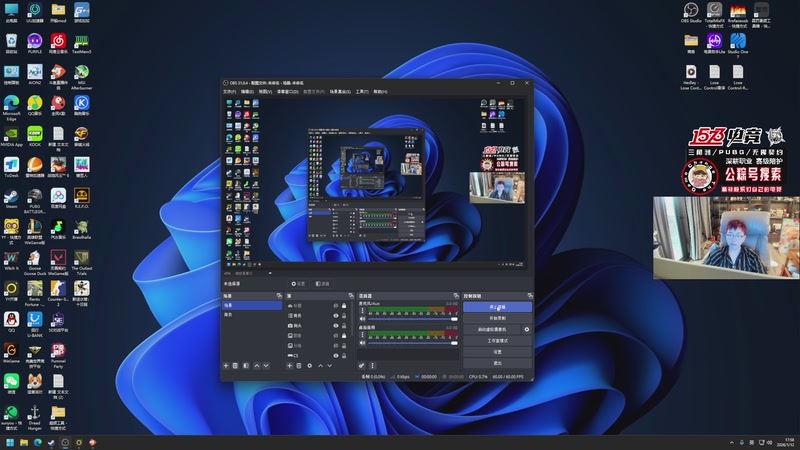Toggle visibility eye of the list-icon source
Image resolution: width=800 pixels, height=450 pixels.
336,316
